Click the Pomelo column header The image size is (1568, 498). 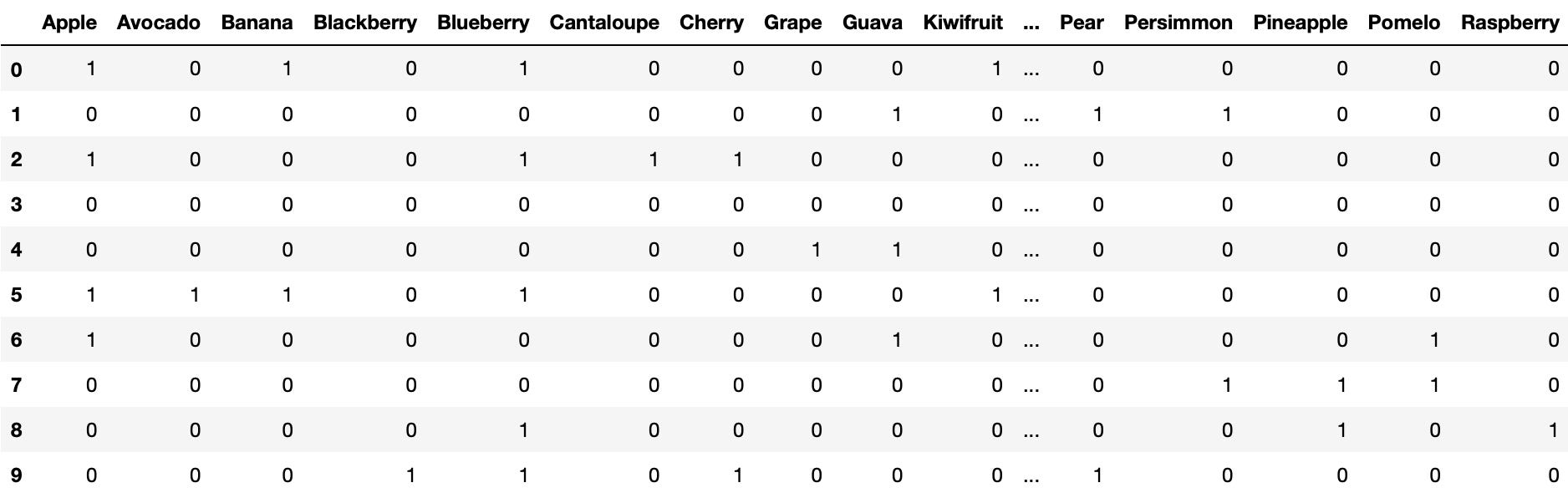1403,23
